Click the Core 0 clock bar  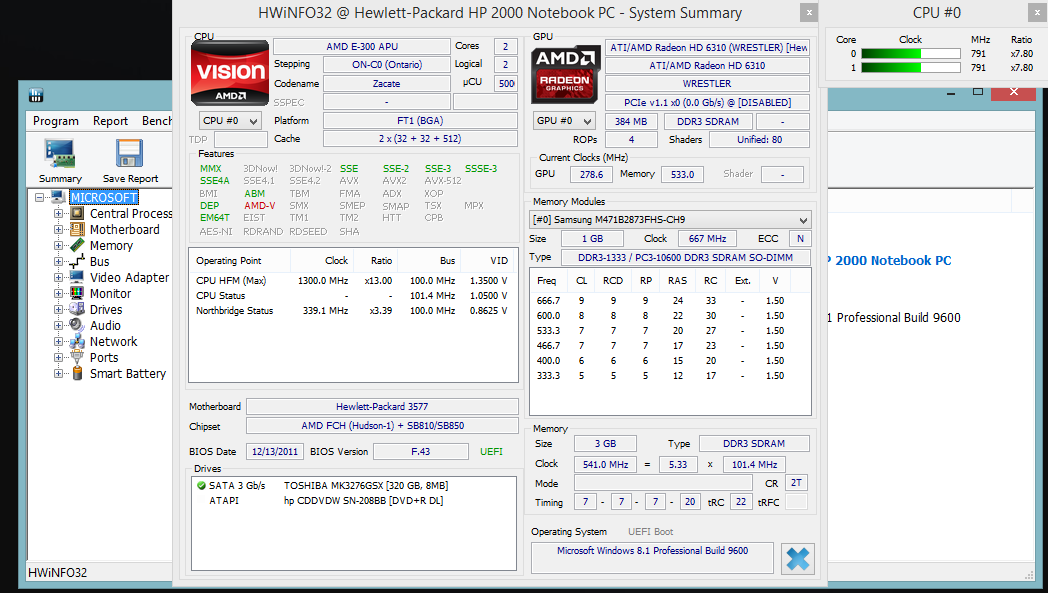click(x=904, y=54)
